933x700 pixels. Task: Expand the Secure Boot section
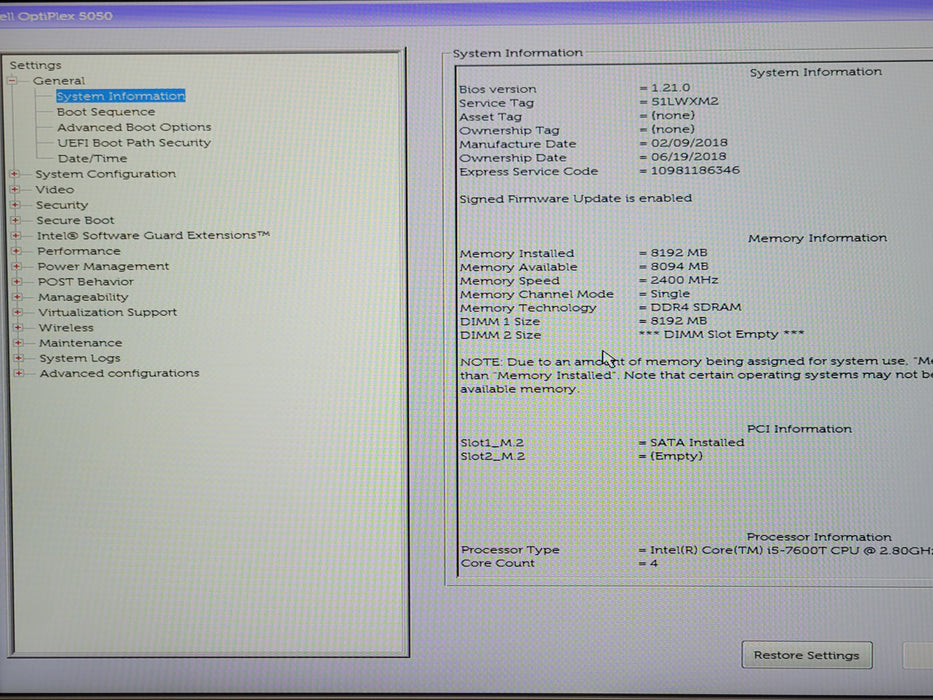coord(15,220)
